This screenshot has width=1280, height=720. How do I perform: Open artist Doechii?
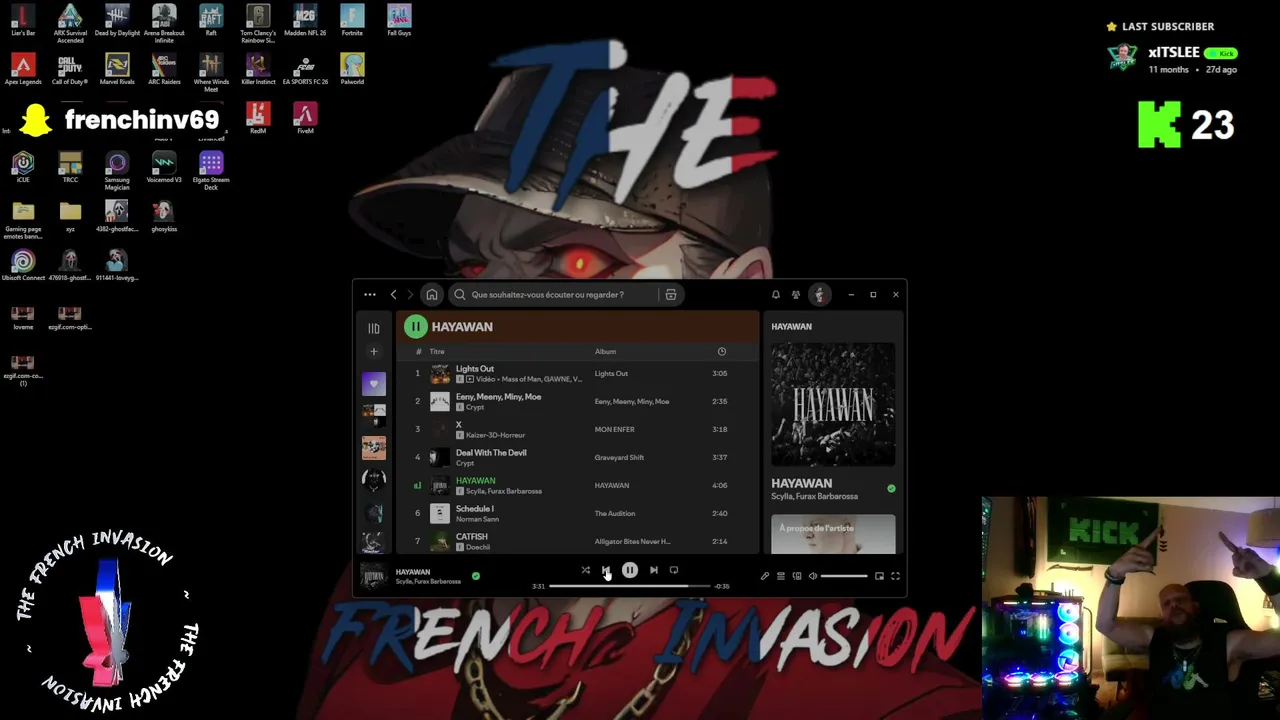tap(476, 547)
